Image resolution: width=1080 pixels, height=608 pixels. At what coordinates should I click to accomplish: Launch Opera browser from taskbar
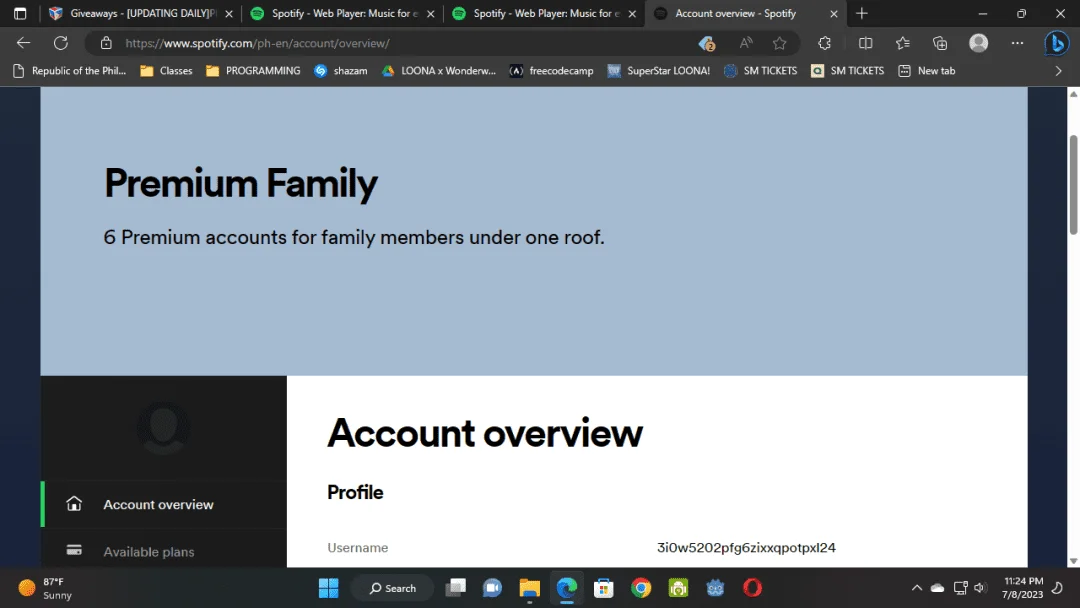tap(753, 588)
